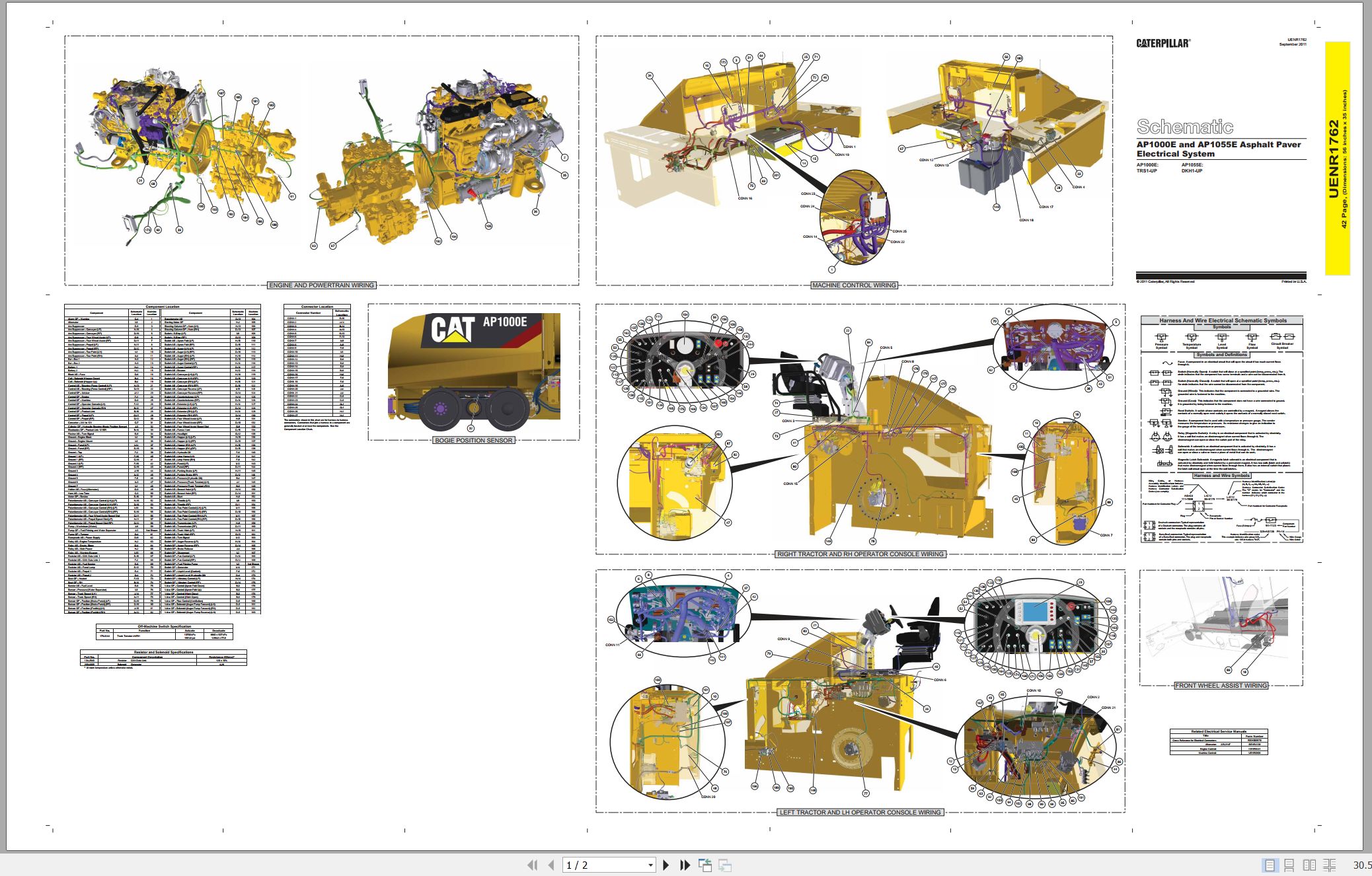The width and height of the screenshot is (1372, 876).
Task: Click the 'DKH1-UP' serial prefix text
Action: [1192, 170]
